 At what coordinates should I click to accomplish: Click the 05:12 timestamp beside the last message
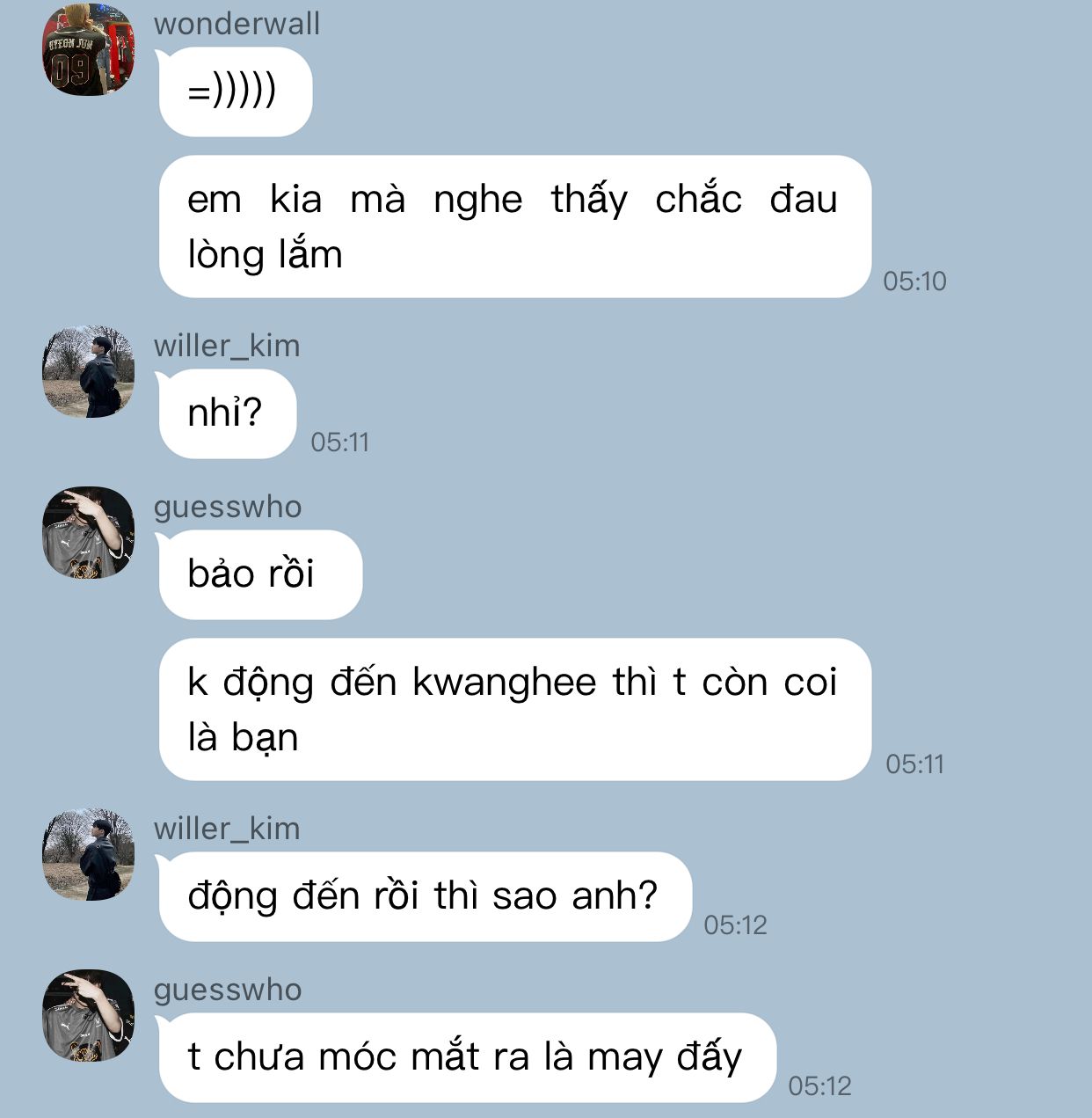tap(819, 1086)
